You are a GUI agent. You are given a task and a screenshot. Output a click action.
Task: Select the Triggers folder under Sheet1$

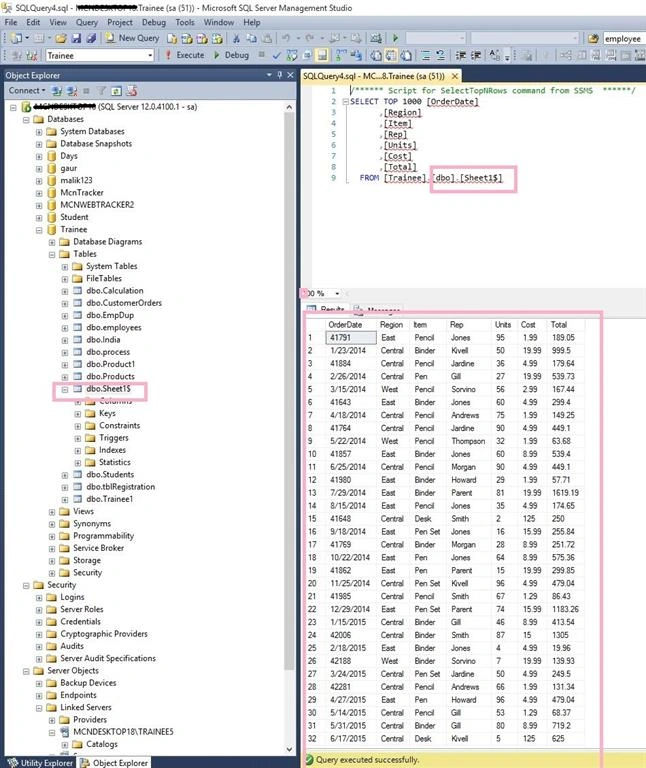coord(114,438)
